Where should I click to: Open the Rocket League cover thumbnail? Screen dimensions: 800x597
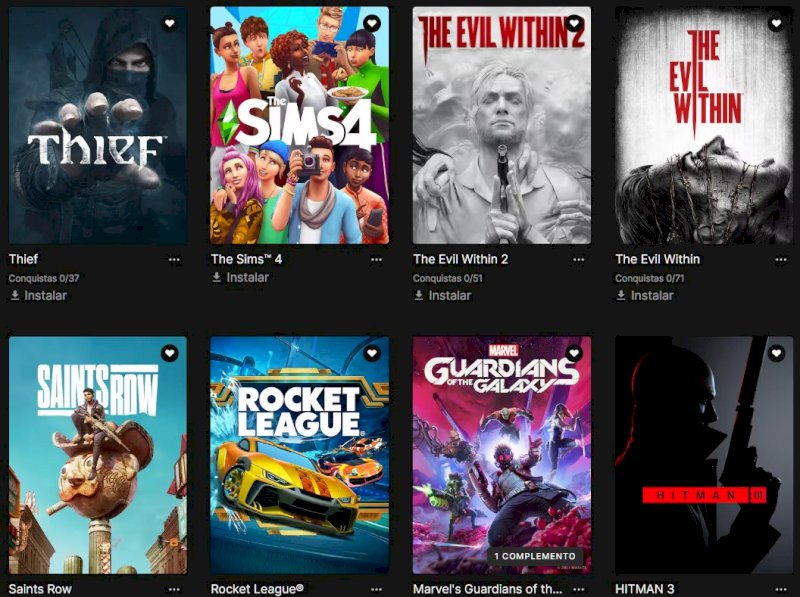pyautogui.click(x=300, y=455)
